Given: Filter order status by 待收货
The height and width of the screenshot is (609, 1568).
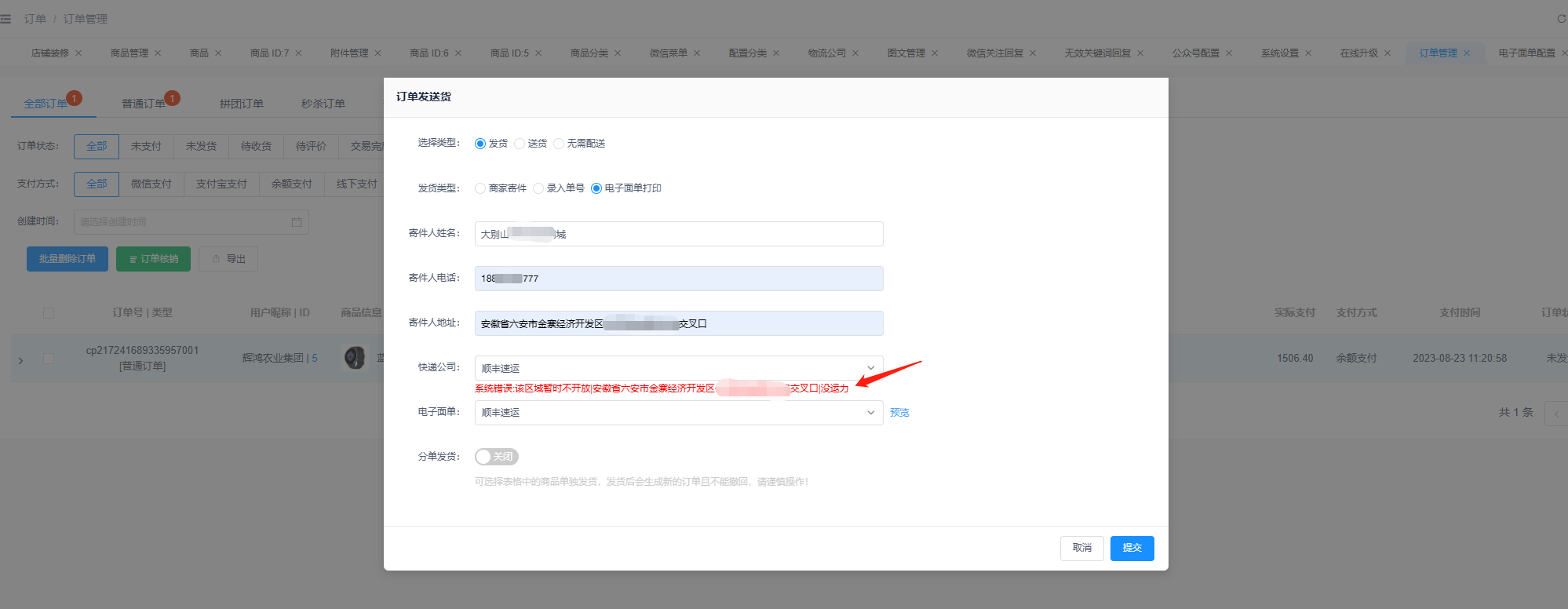Looking at the screenshot, I should pos(256,147).
